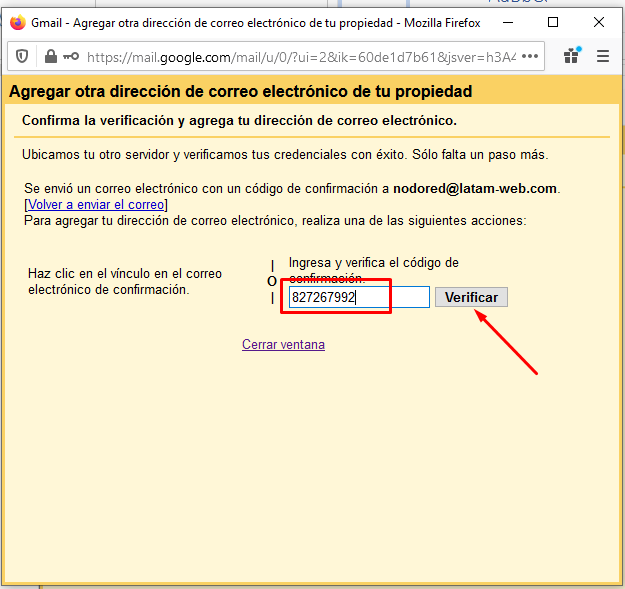This screenshot has width=625, height=589.
Task: Click text 'Ubicamos tu otro servidor'
Action: [96, 155]
